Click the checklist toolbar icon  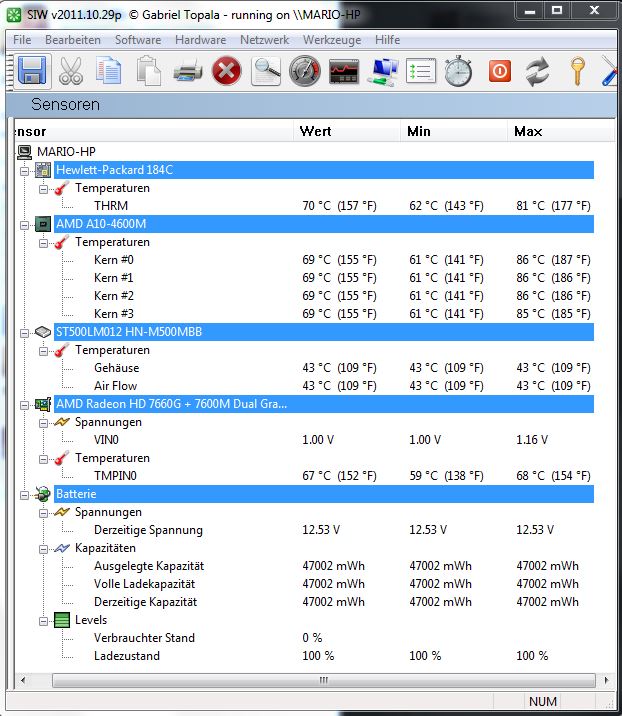point(421,71)
